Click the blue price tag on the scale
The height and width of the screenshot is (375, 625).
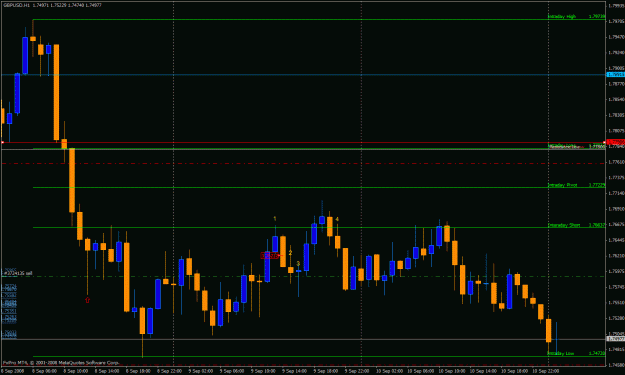click(x=615, y=75)
